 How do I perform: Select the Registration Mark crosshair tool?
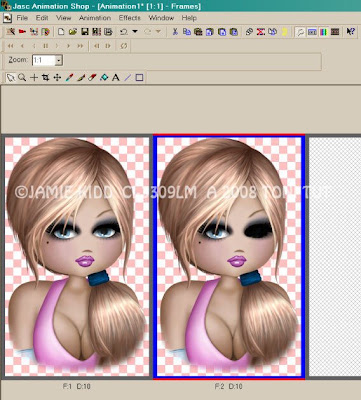click(x=34, y=78)
